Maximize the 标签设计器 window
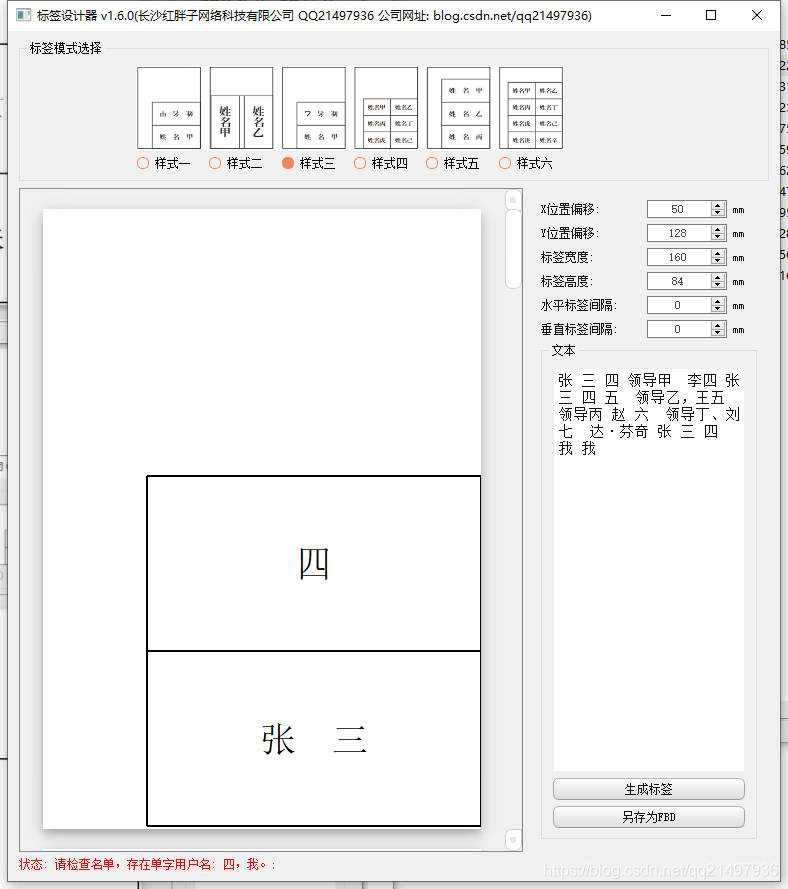The image size is (788, 889). tap(711, 15)
